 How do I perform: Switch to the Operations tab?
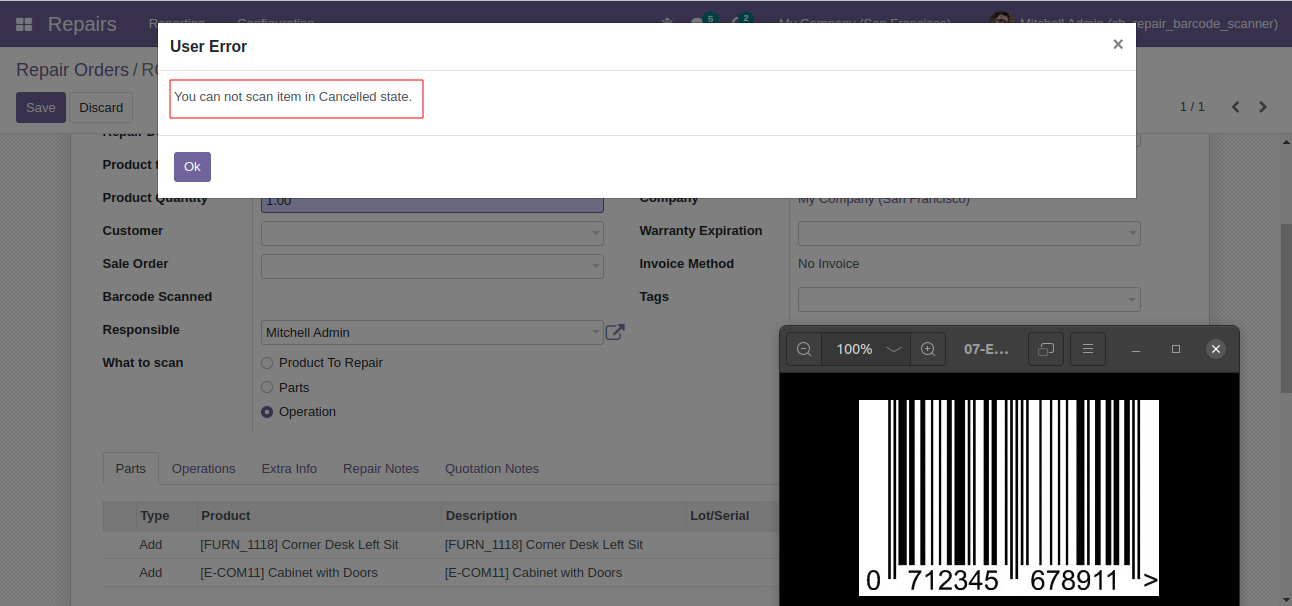[203, 468]
